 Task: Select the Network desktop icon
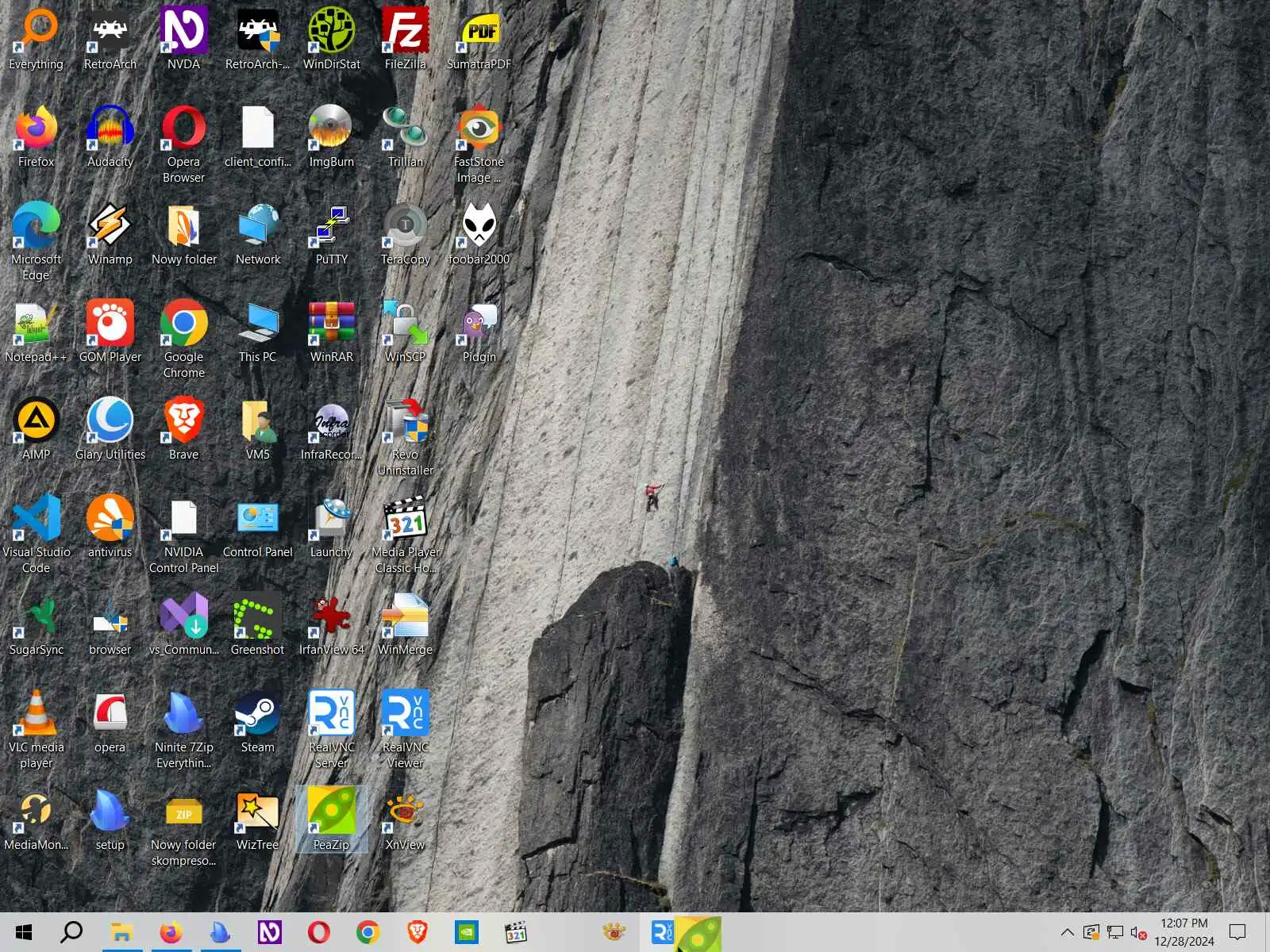[x=258, y=233]
